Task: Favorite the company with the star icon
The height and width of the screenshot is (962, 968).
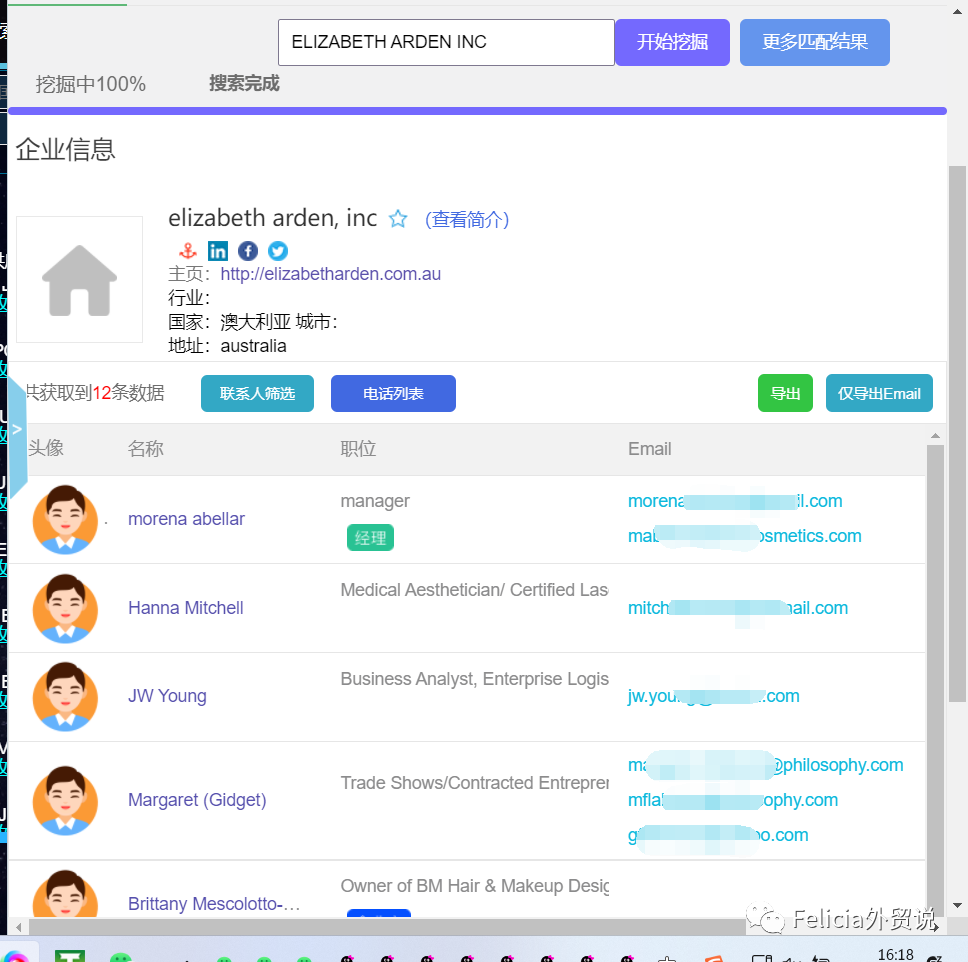Action: pyautogui.click(x=398, y=219)
